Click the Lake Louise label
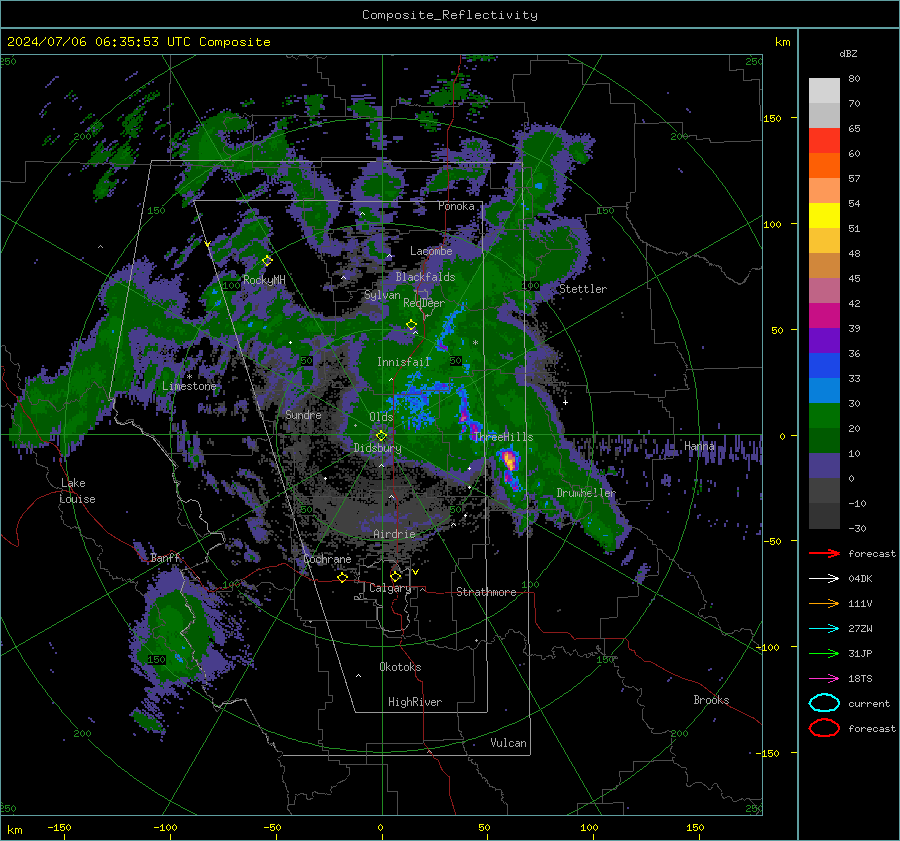This screenshot has width=900, height=841. pyautogui.click(x=77, y=491)
